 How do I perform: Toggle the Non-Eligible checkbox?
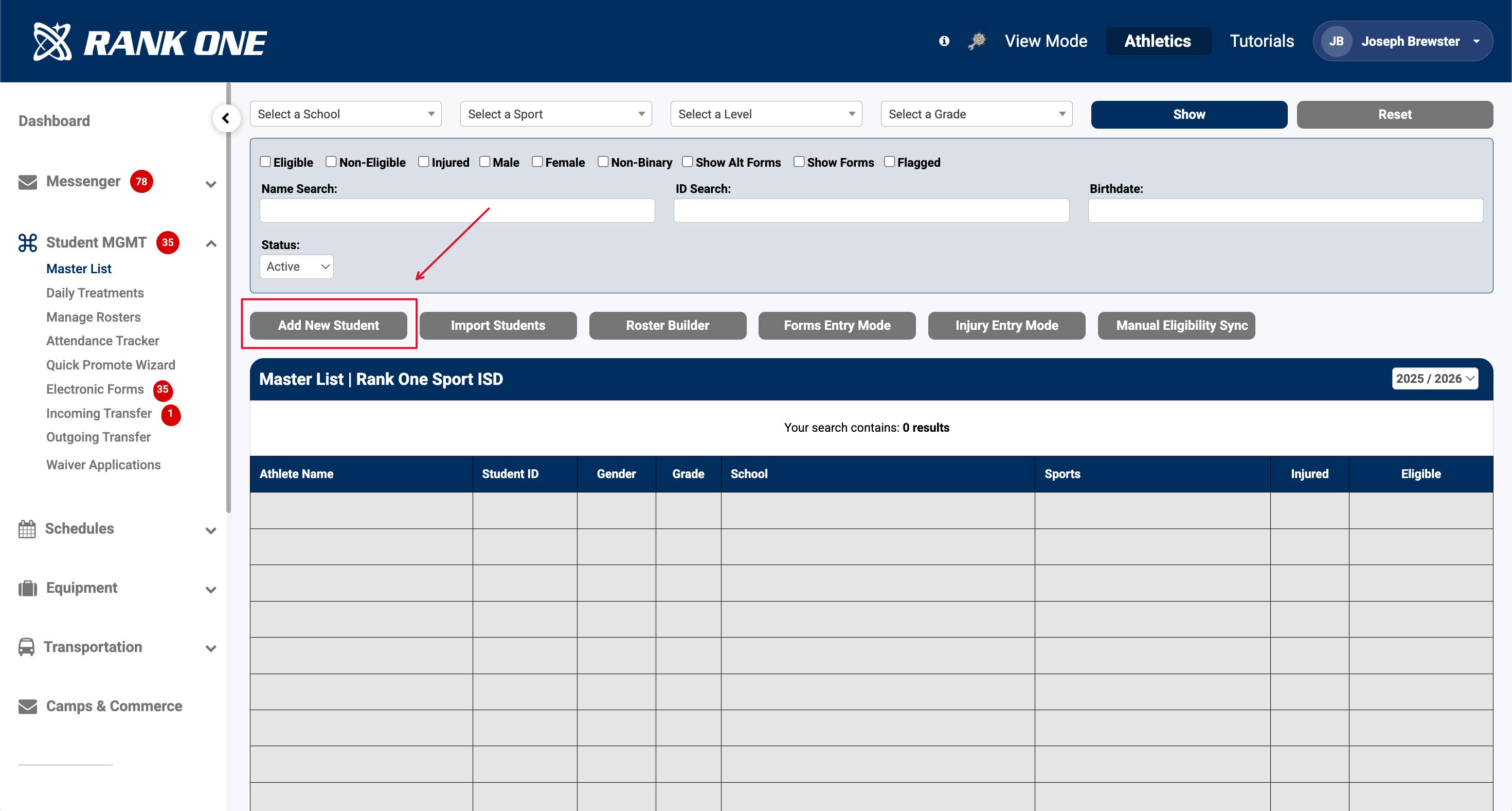[331, 162]
